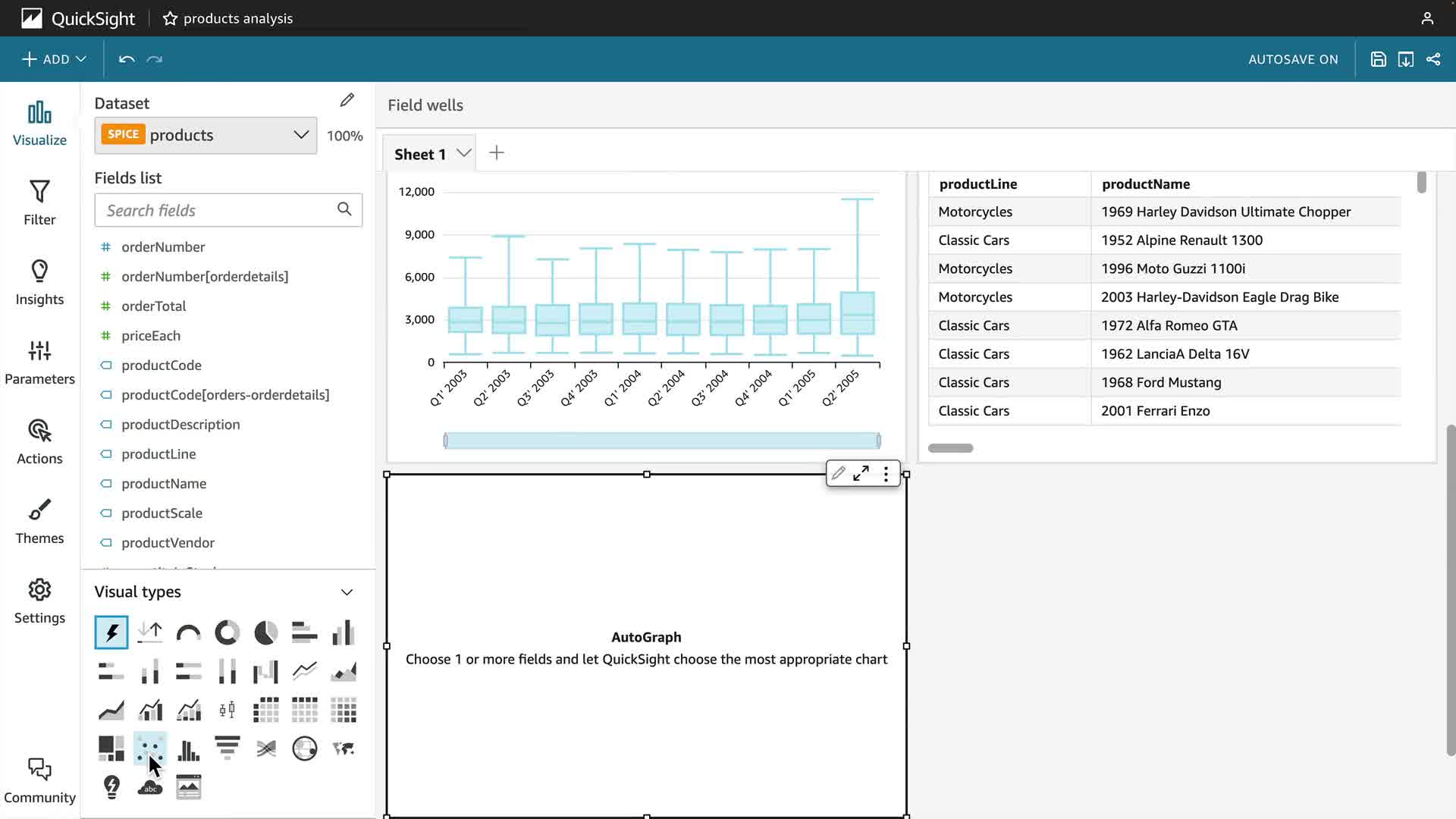The width and height of the screenshot is (1456, 819).
Task: Pick the gauge chart visual type
Action: click(x=188, y=632)
